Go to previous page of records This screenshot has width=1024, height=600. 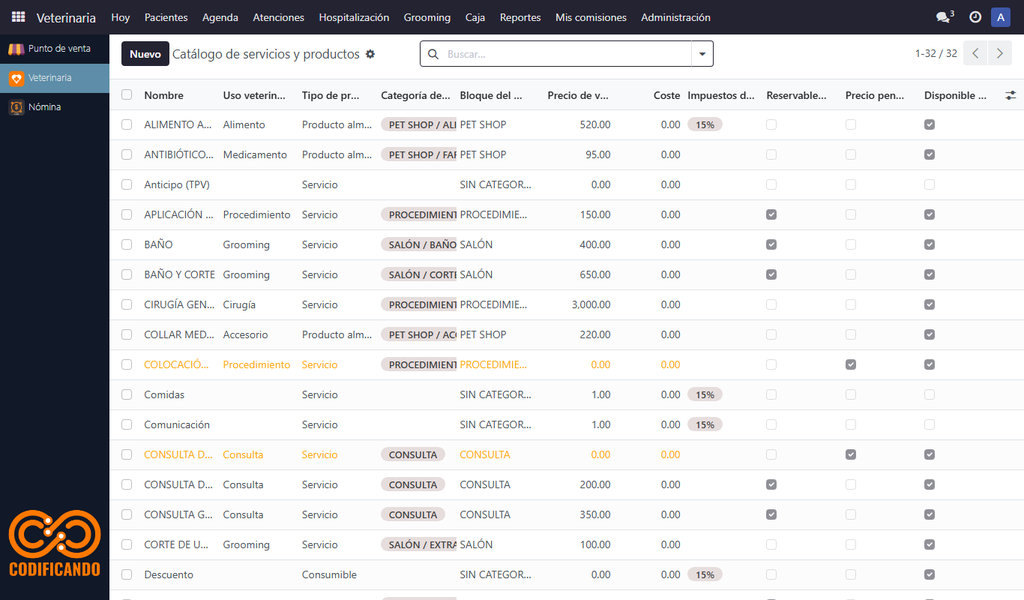point(976,54)
